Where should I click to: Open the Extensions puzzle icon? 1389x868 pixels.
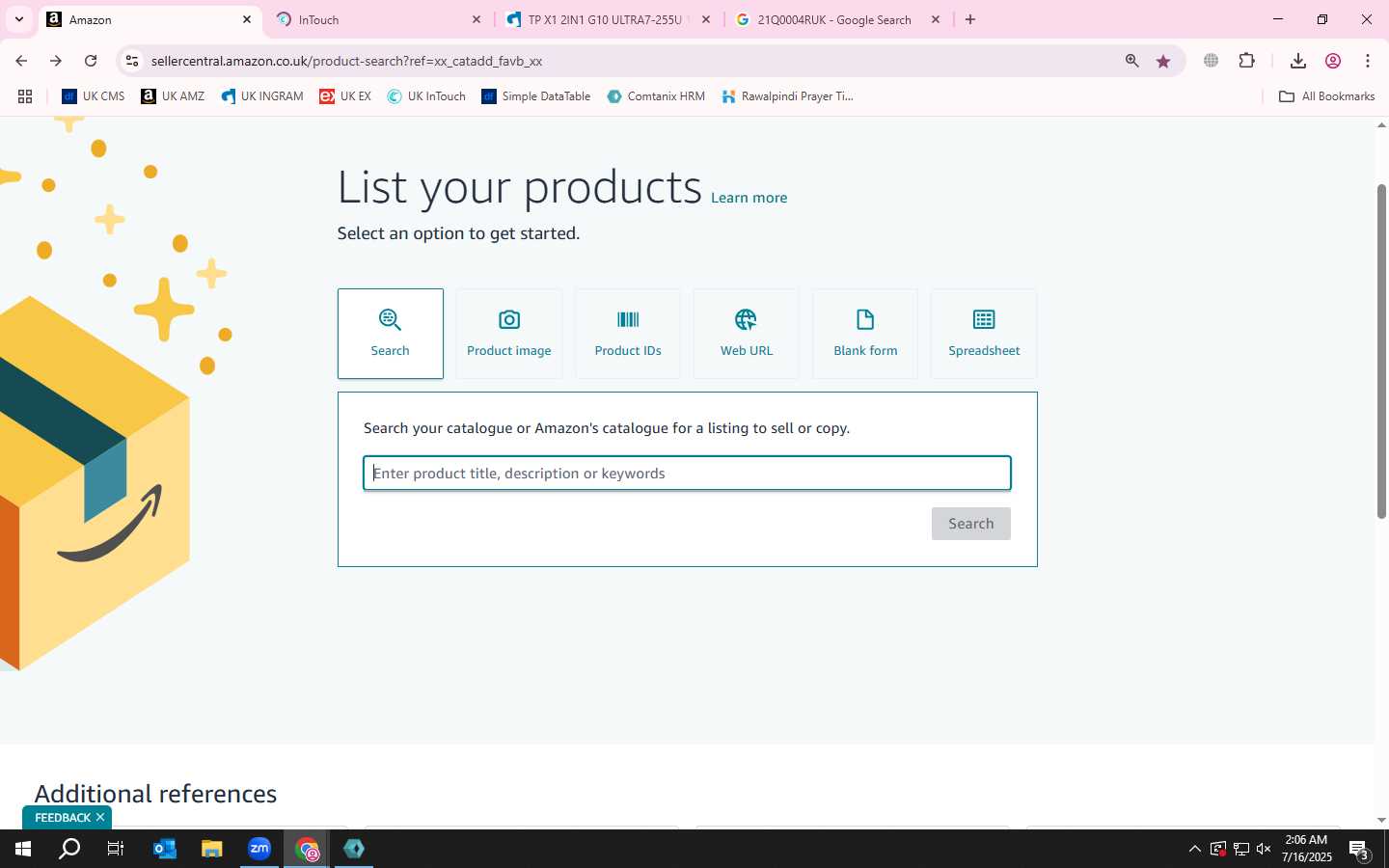[x=1247, y=61]
